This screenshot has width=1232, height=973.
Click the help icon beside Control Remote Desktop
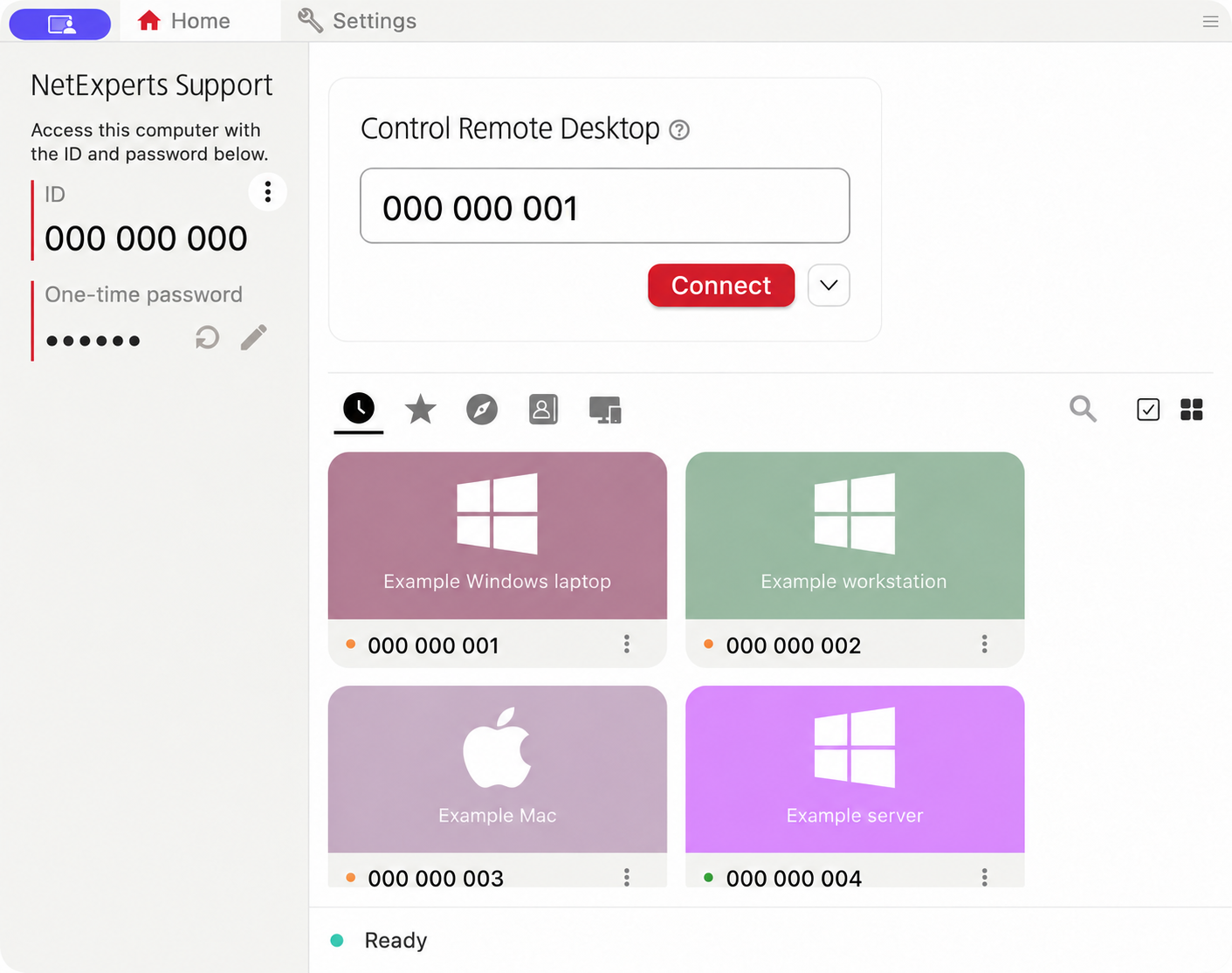pos(679,130)
